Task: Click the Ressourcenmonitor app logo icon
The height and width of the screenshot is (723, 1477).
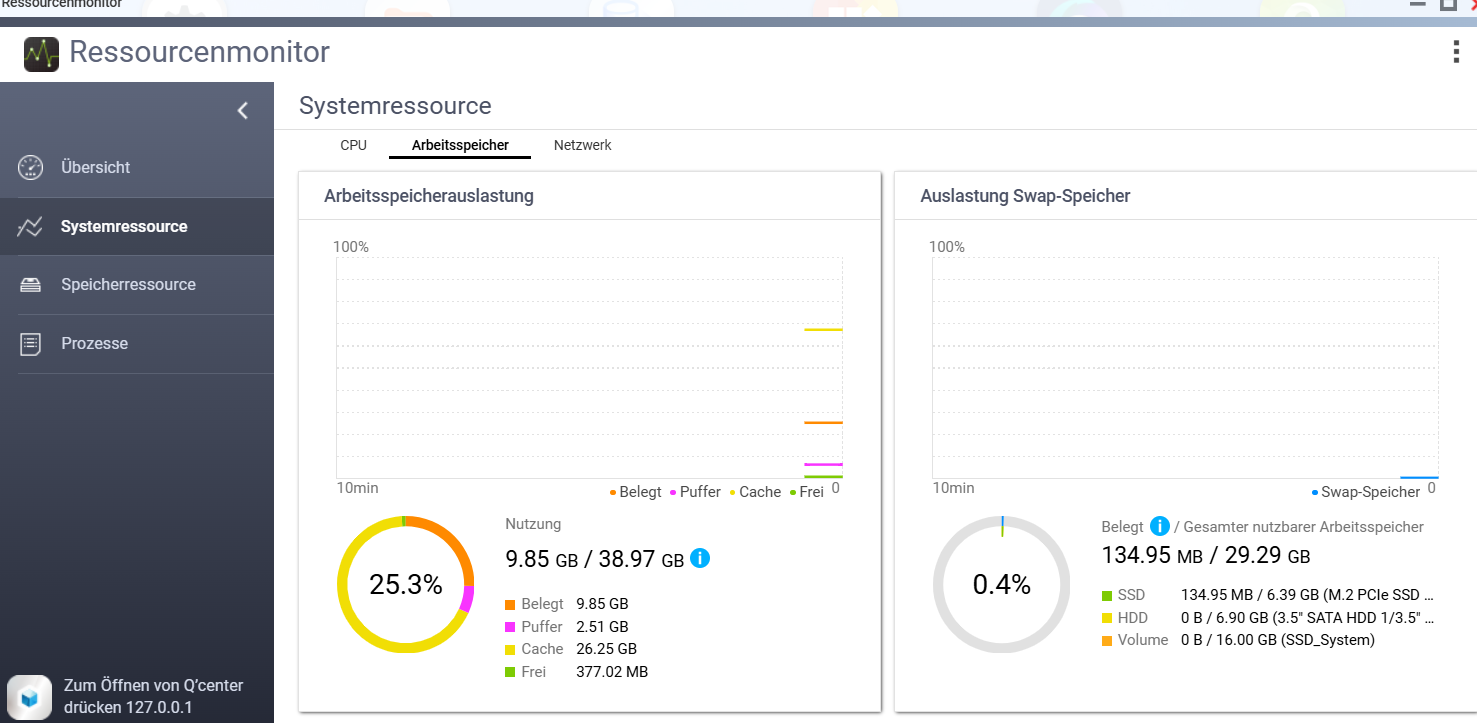Action: coord(42,53)
